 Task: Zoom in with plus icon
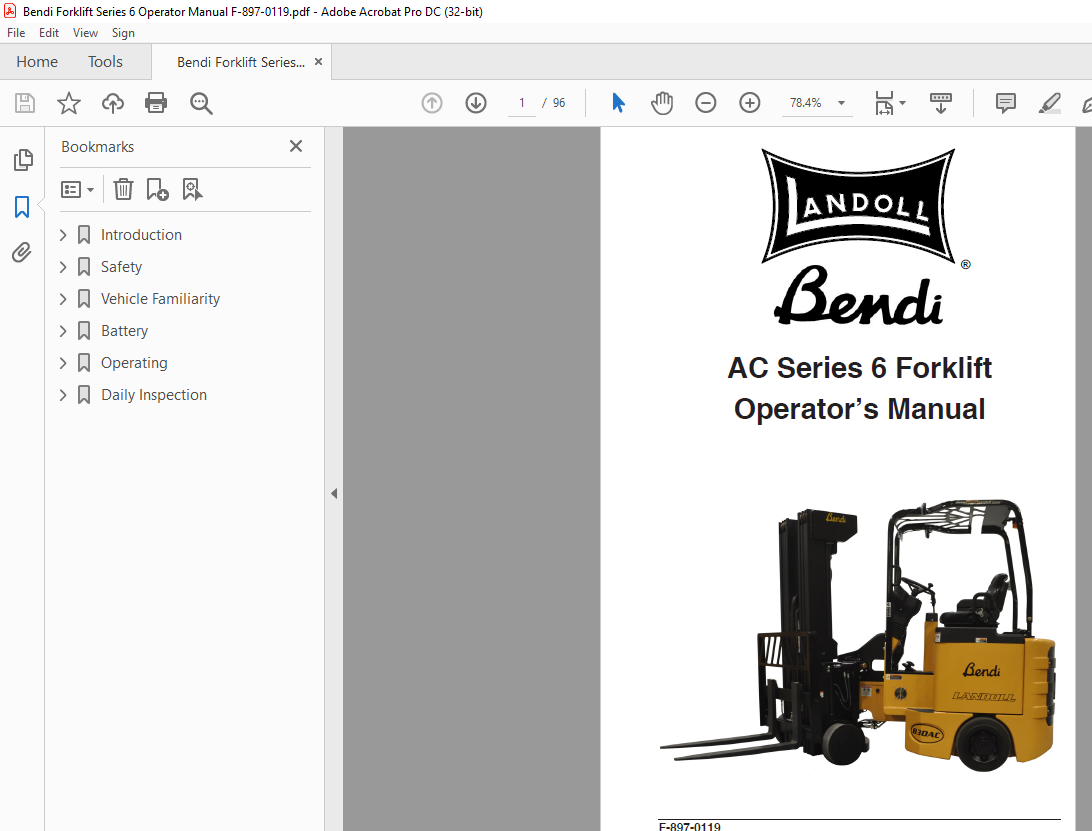749,103
